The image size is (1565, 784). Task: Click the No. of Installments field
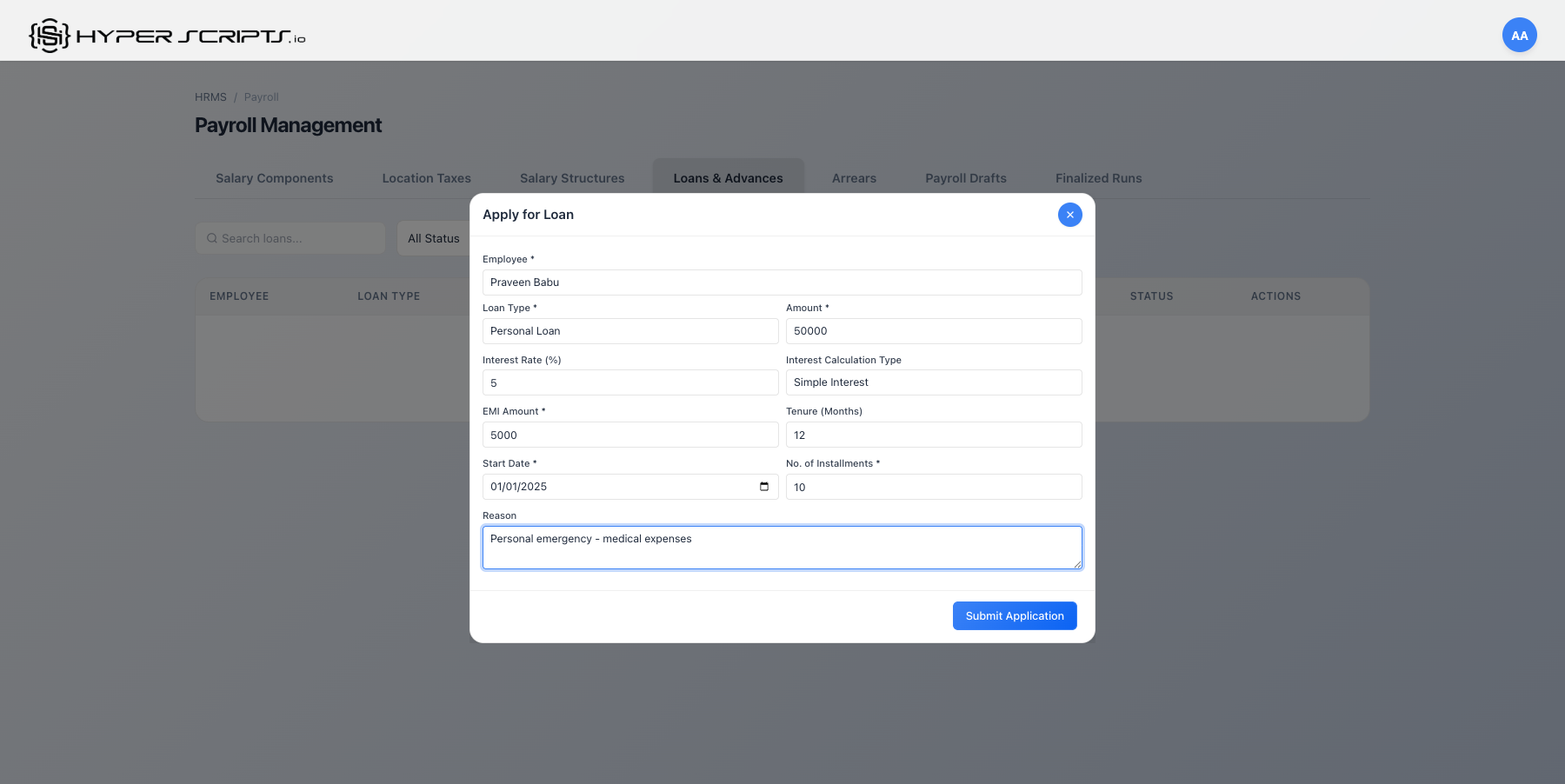[x=933, y=487]
